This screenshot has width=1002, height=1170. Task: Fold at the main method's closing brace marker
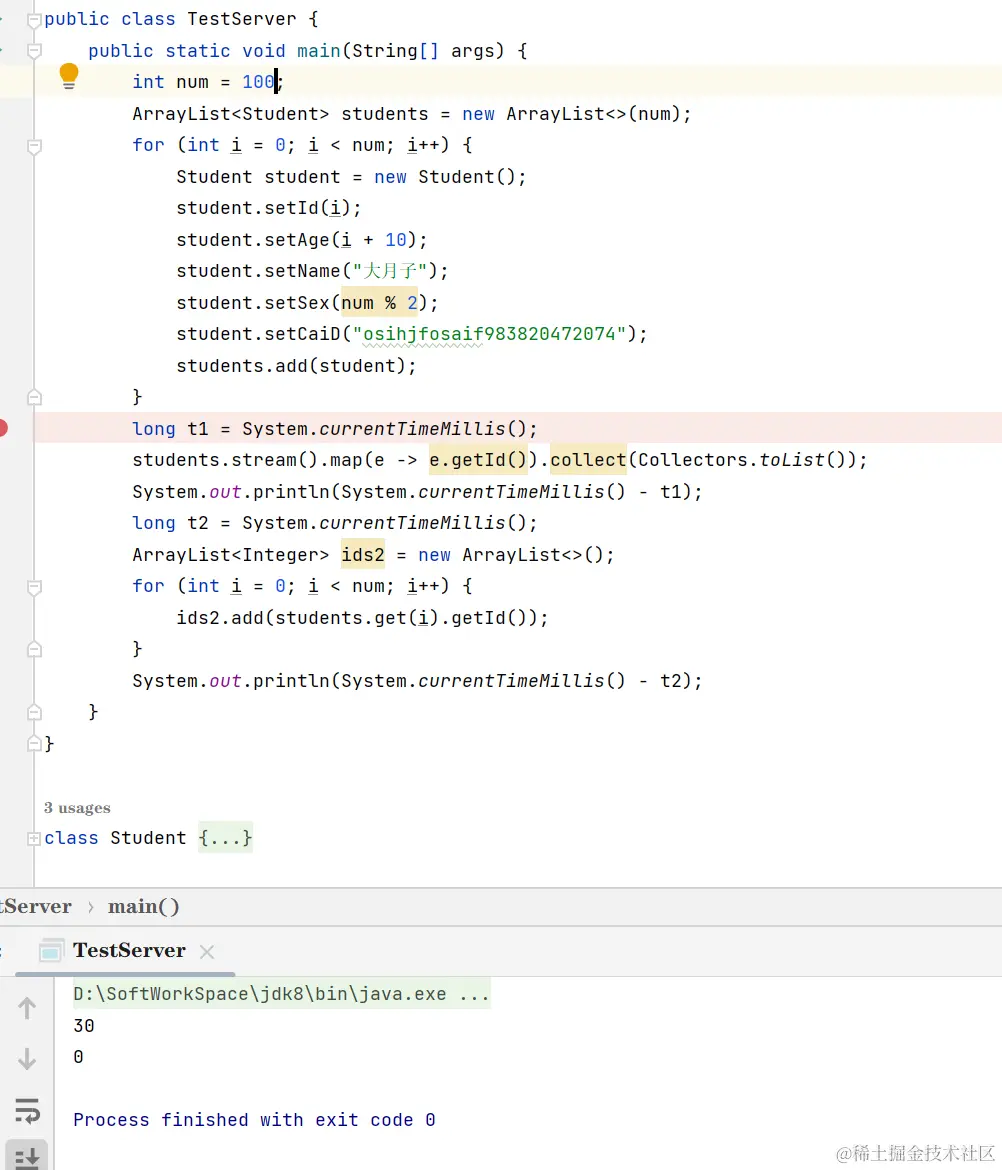(x=34, y=712)
